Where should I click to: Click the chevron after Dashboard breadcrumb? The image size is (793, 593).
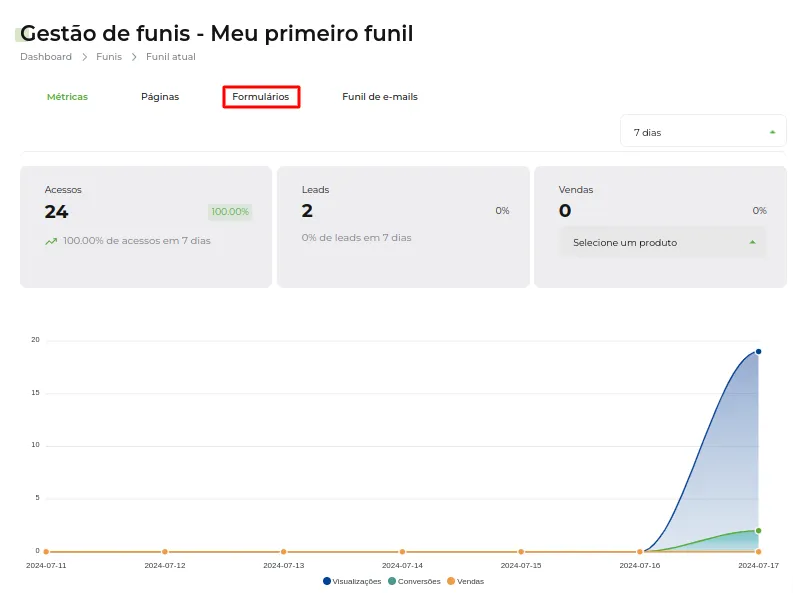(x=84, y=57)
